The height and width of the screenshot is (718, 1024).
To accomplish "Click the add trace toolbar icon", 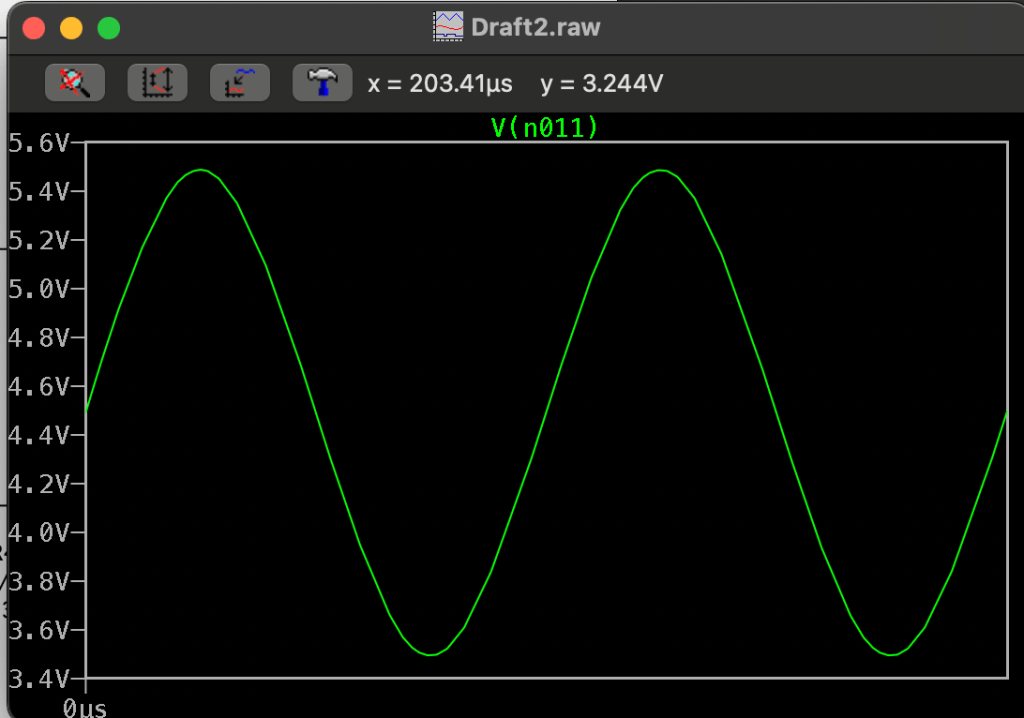I will click(239, 83).
